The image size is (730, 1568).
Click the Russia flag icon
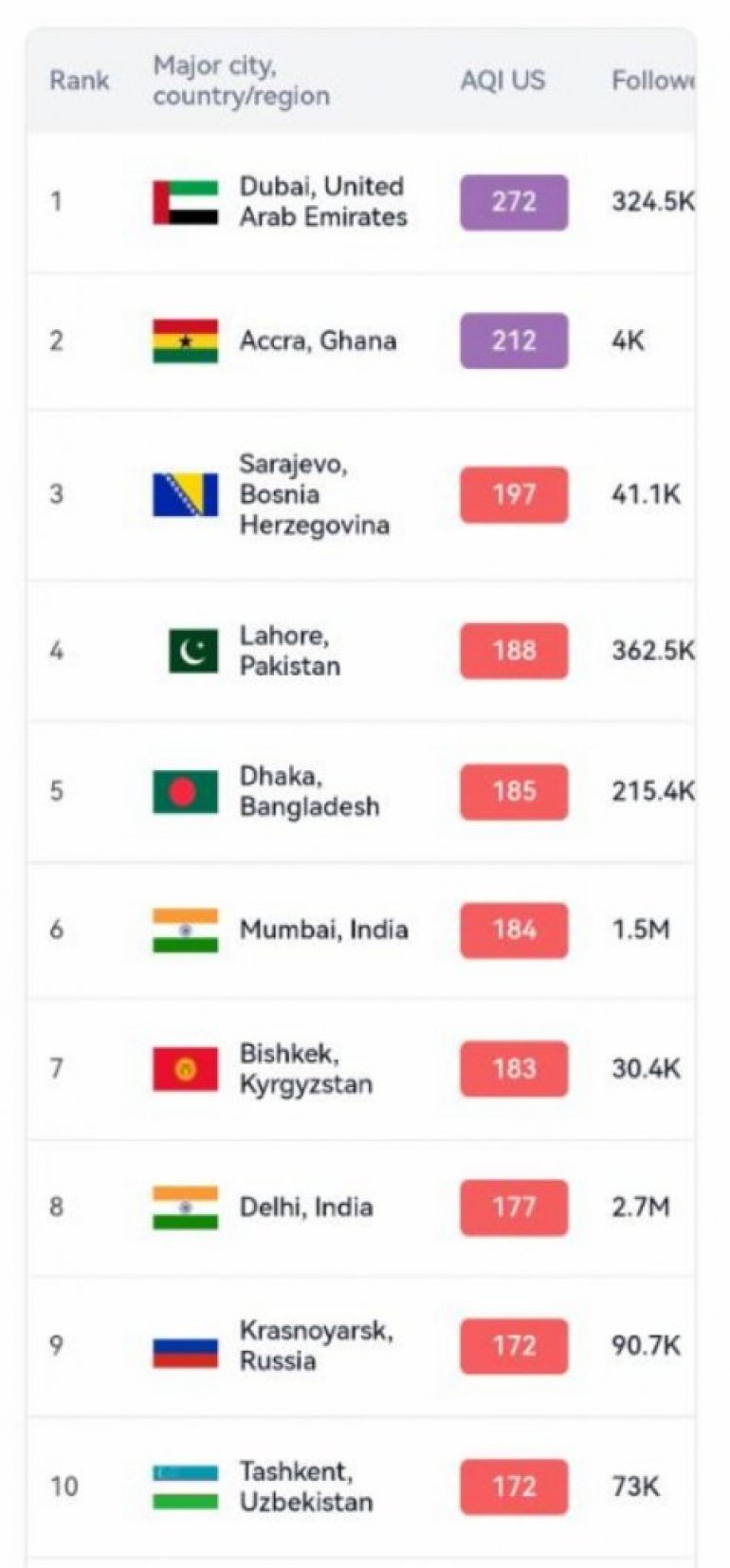(185, 1348)
